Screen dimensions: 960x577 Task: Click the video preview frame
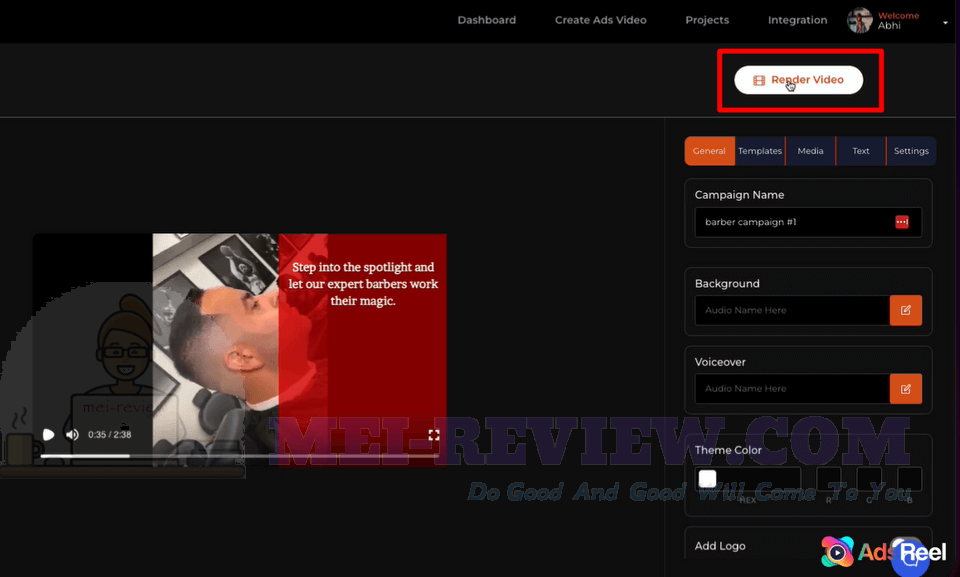pos(239,349)
